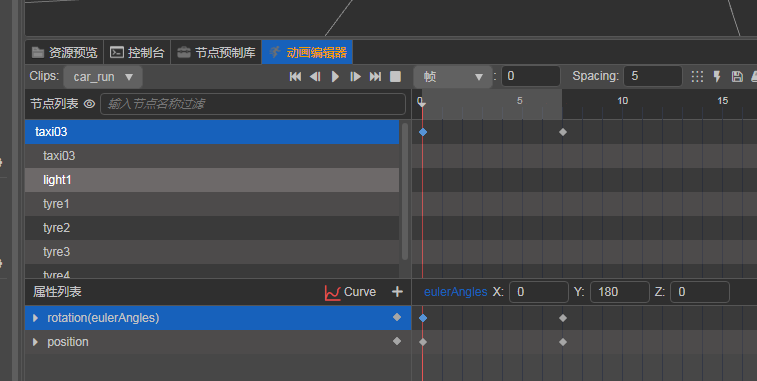Click the eulerAngles Y field showing 180
757x381 pixels.
(619, 292)
